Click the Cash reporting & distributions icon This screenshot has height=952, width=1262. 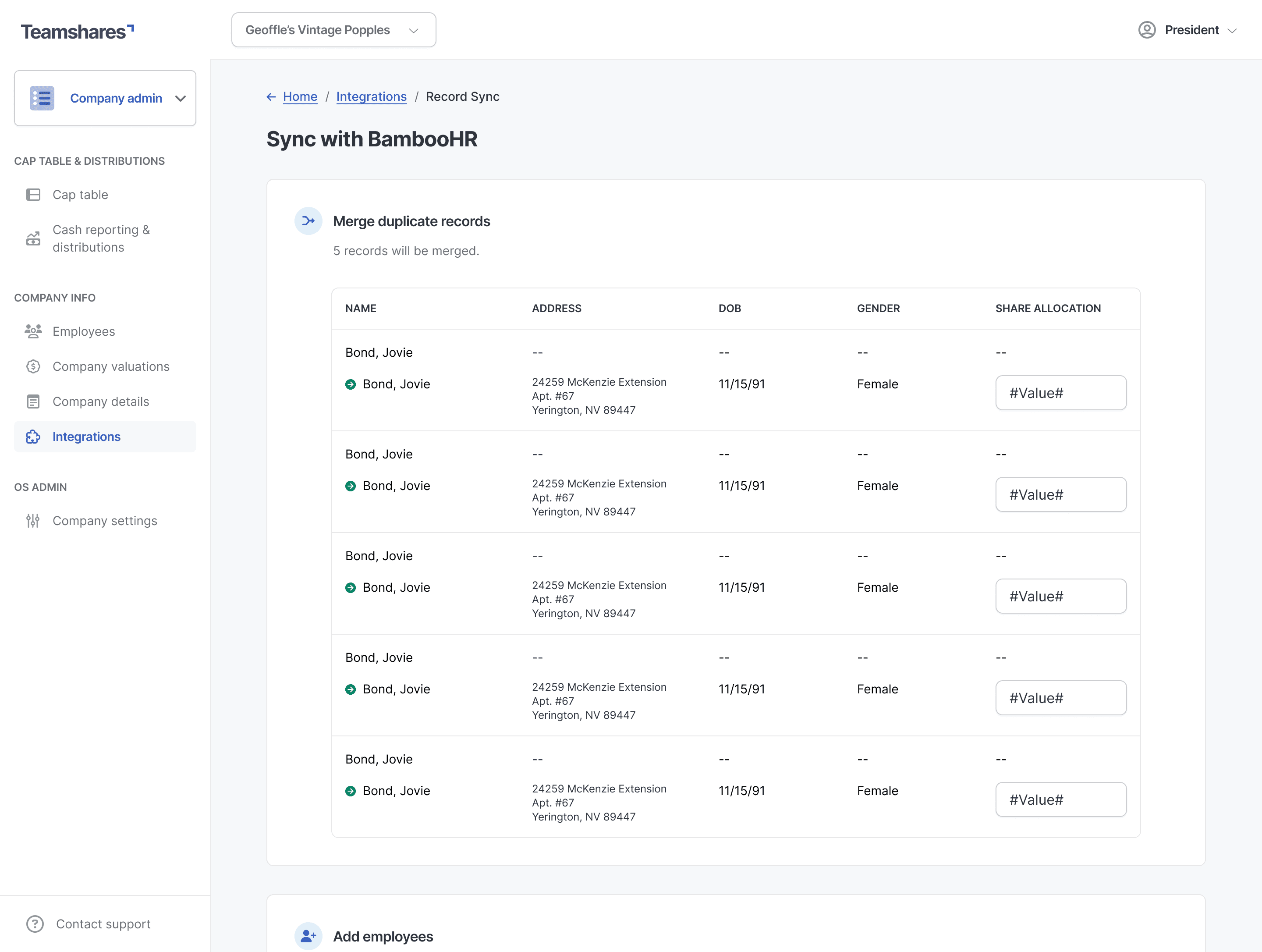(33, 238)
